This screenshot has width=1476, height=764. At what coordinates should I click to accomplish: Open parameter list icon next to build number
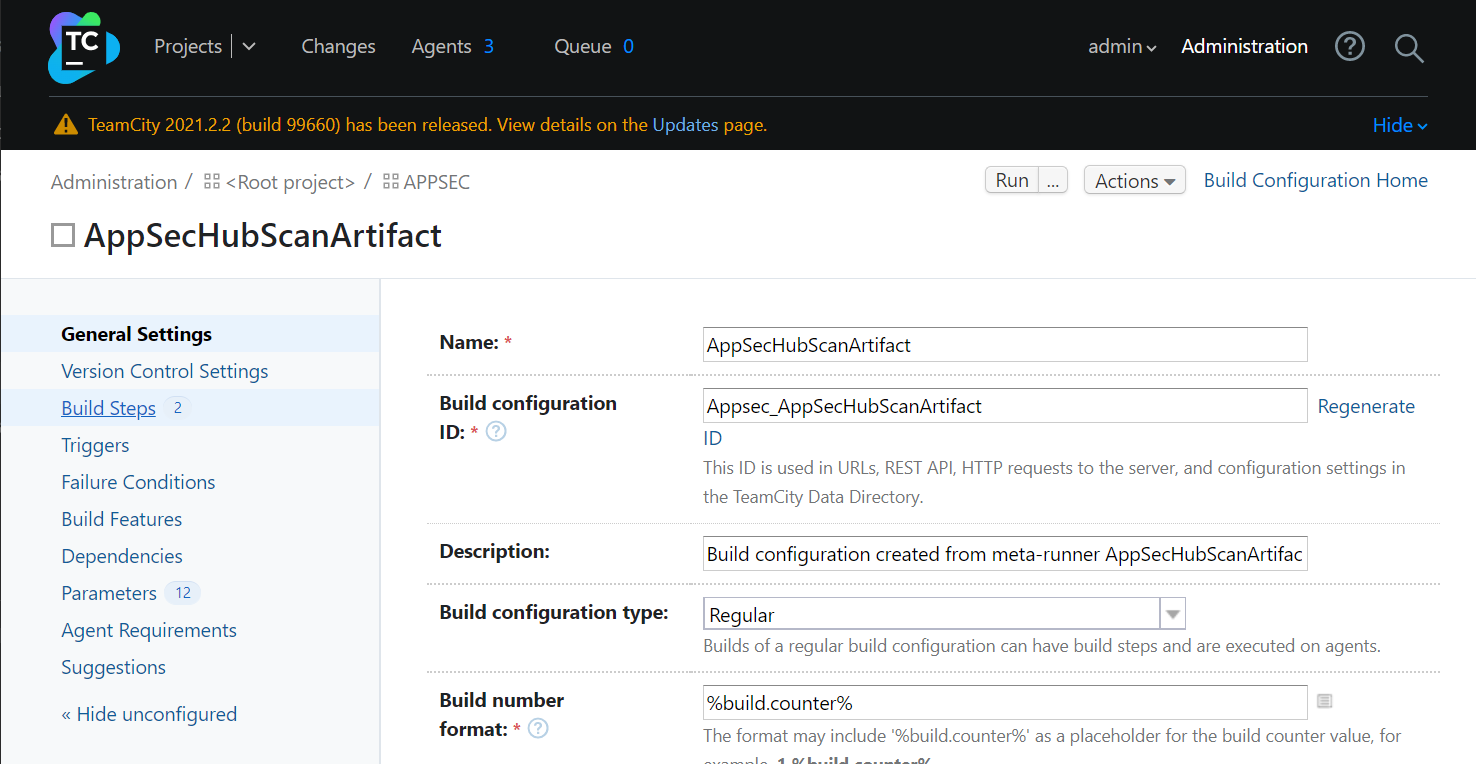(x=1324, y=701)
